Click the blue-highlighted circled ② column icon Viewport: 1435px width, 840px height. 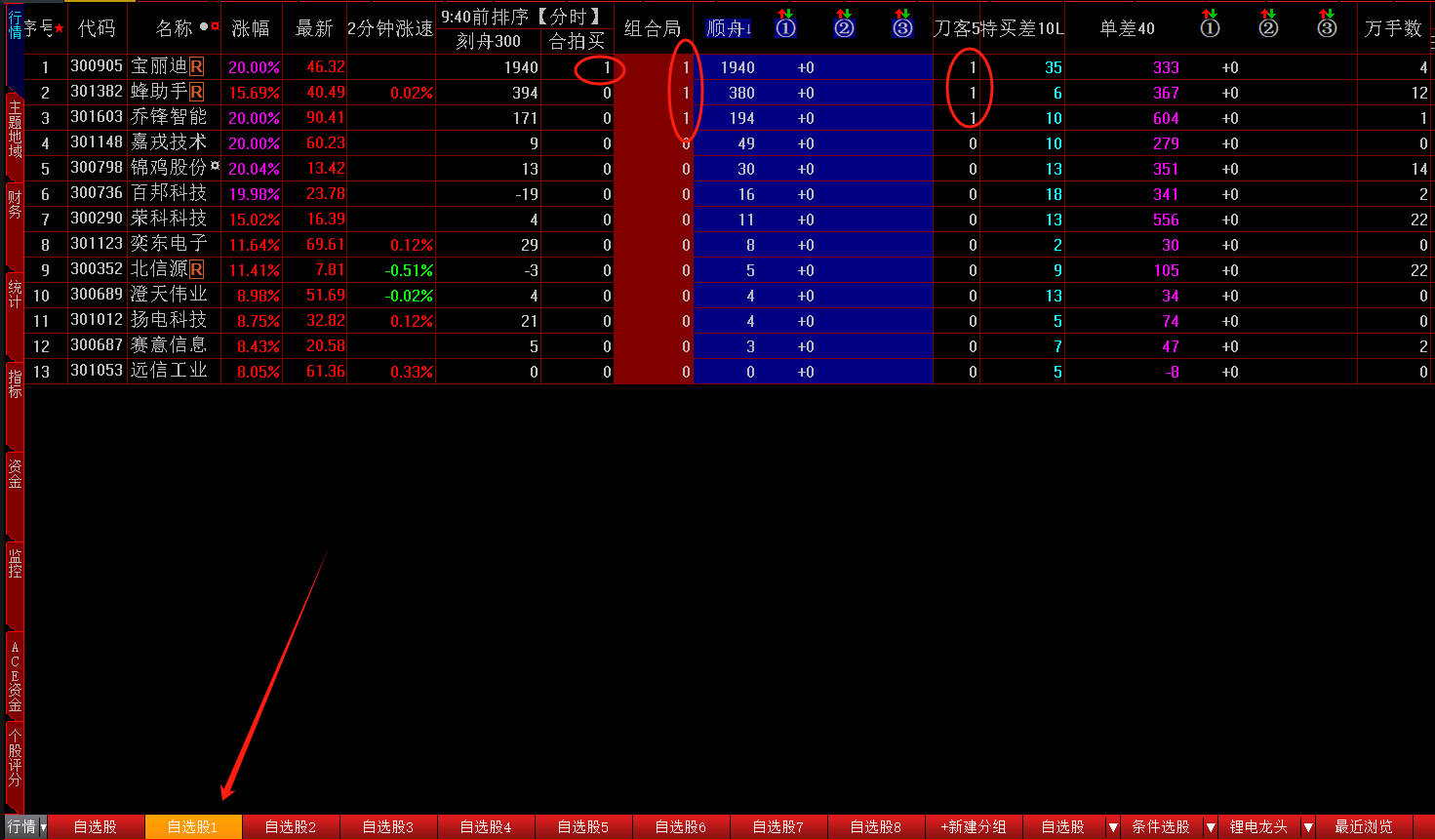(x=844, y=27)
